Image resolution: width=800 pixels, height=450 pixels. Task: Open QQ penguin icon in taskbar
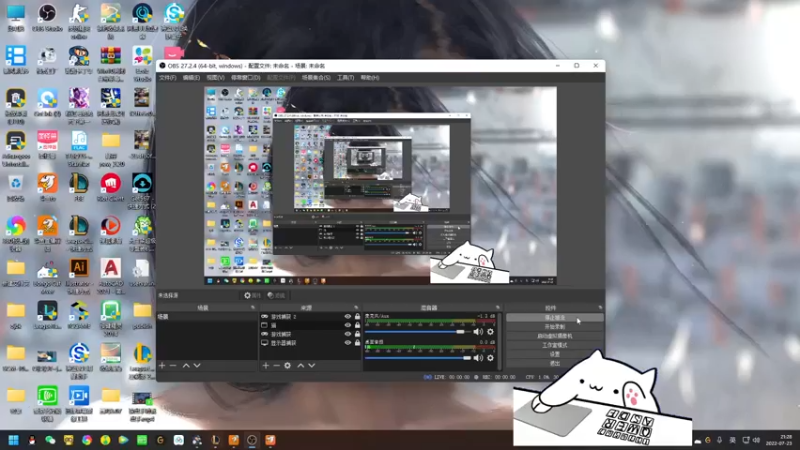pos(32,440)
